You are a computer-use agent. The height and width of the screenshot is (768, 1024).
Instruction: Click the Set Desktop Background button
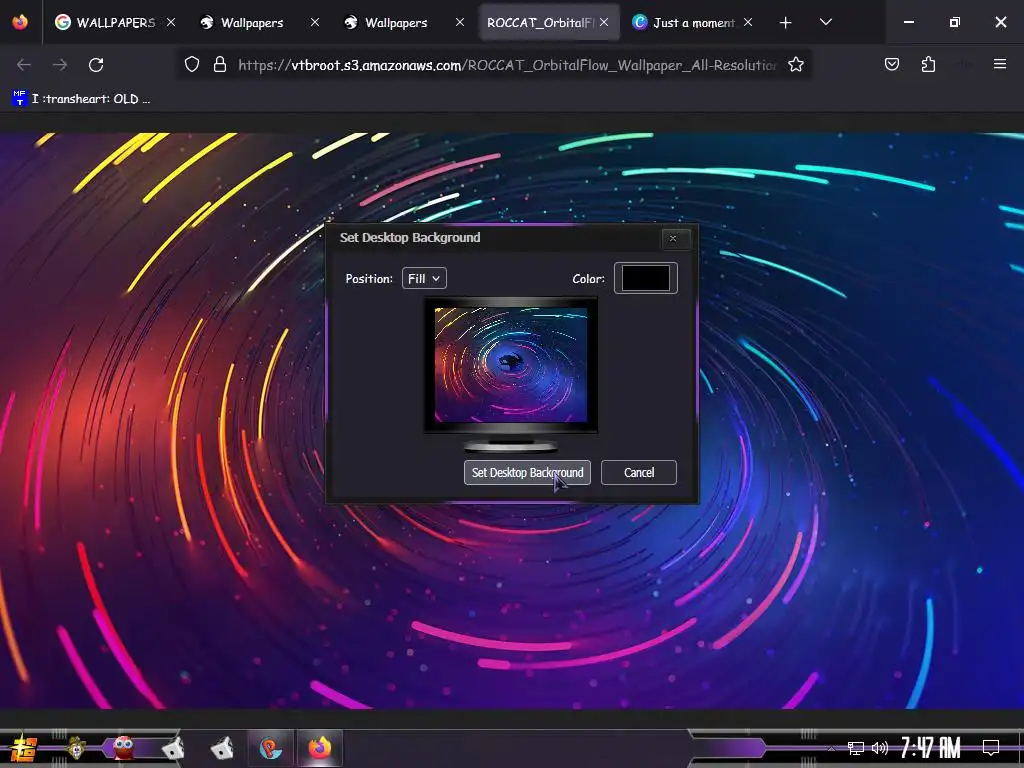(527, 472)
